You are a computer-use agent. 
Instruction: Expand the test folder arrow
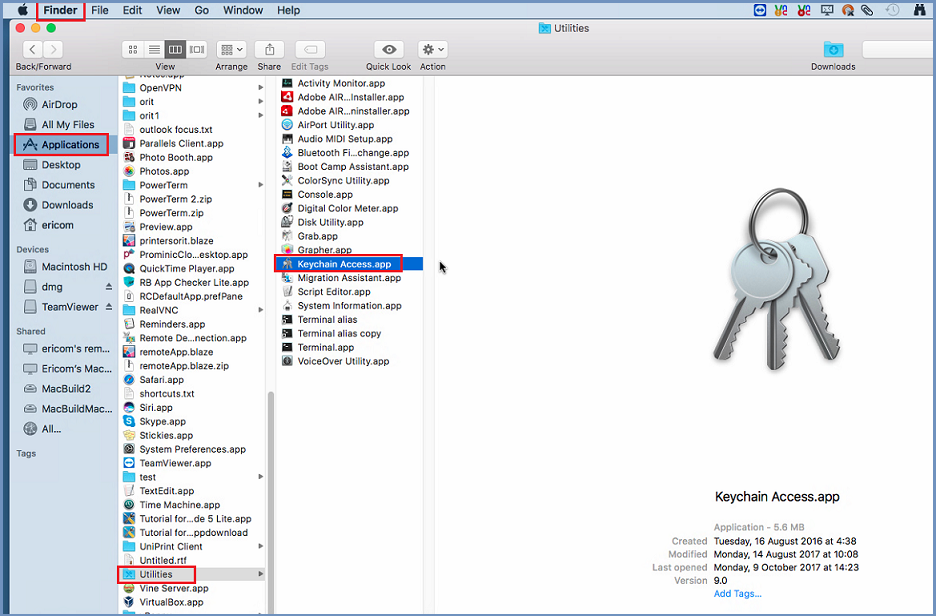pyautogui.click(x=260, y=476)
